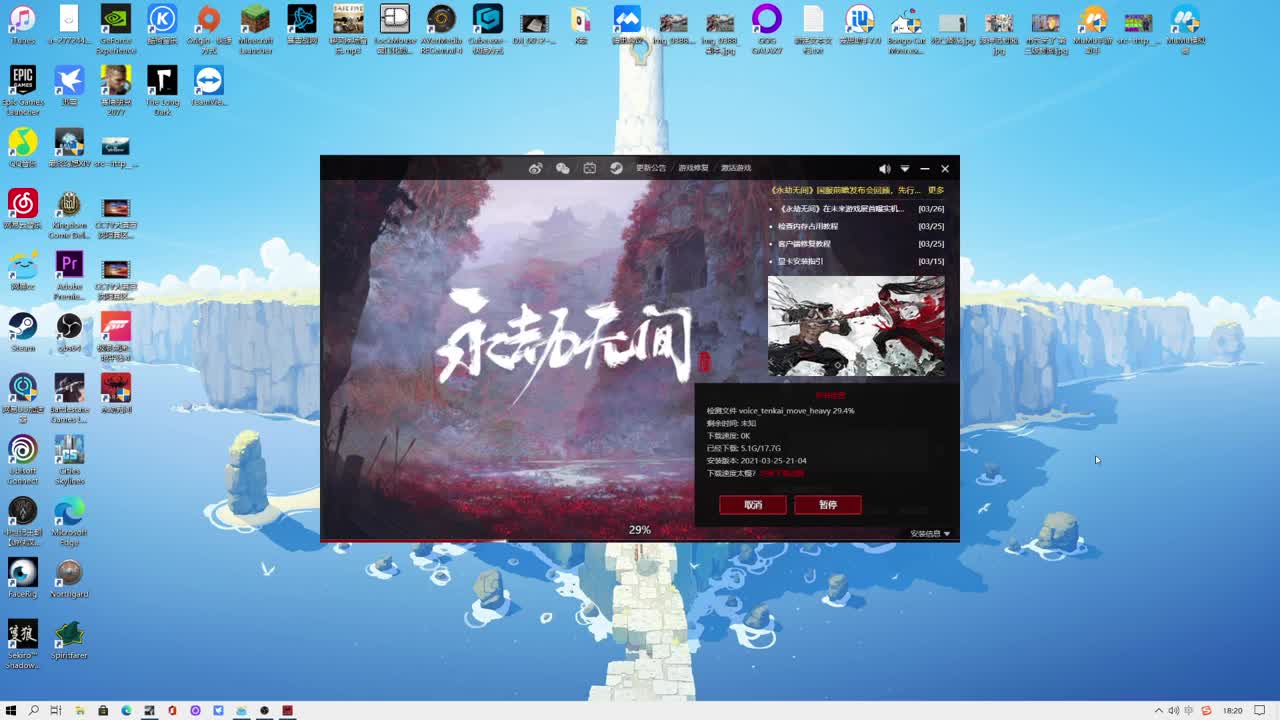Screen dimensions: 1280x720
Task: Open the blue KuGou music desktop shortcut
Action: [x=162, y=26]
